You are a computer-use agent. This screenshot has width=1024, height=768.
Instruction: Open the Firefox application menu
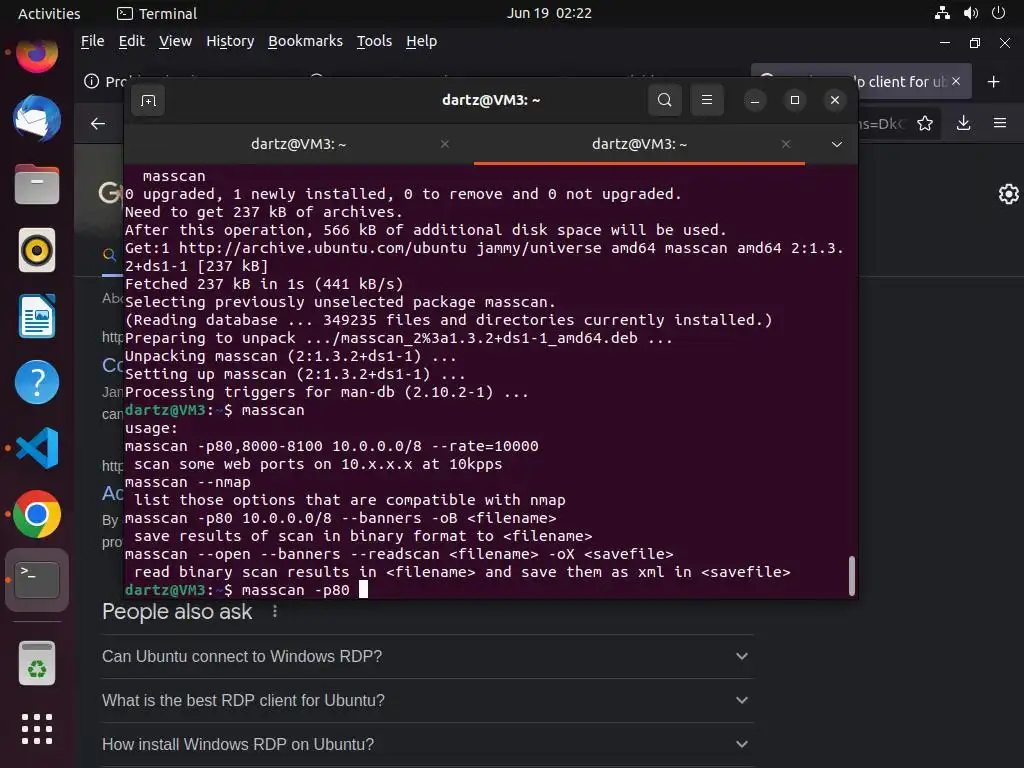(1000, 123)
